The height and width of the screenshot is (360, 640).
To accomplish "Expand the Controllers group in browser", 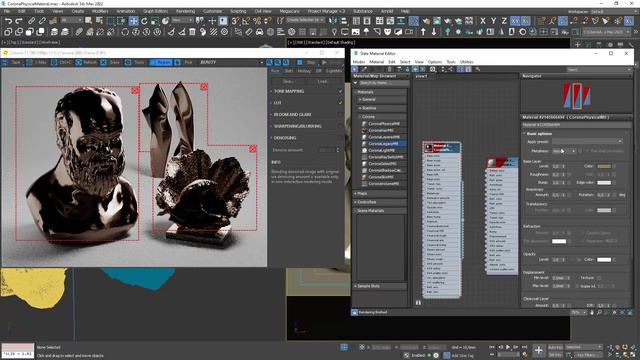I will [380, 202].
